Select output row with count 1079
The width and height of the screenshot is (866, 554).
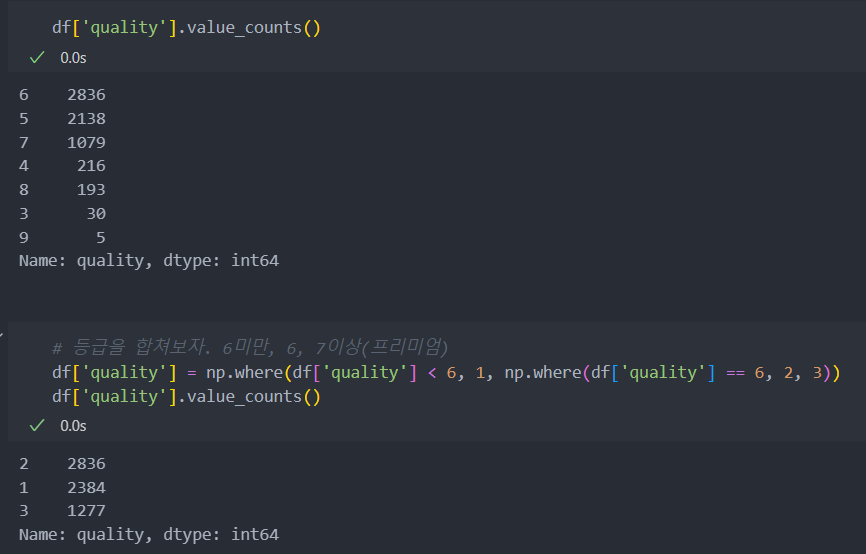[x=62, y=143]
